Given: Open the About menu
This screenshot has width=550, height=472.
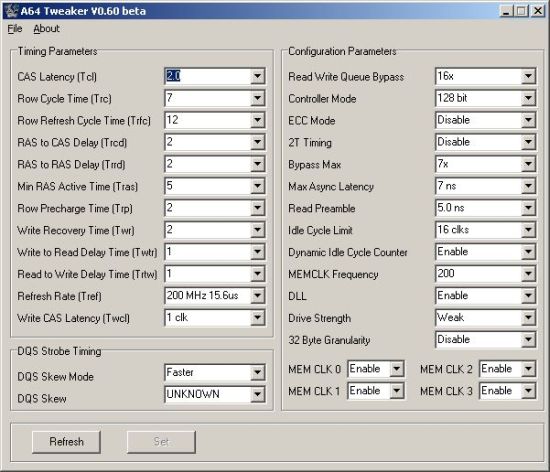Looking at the screenshot, I should (46, 29).
